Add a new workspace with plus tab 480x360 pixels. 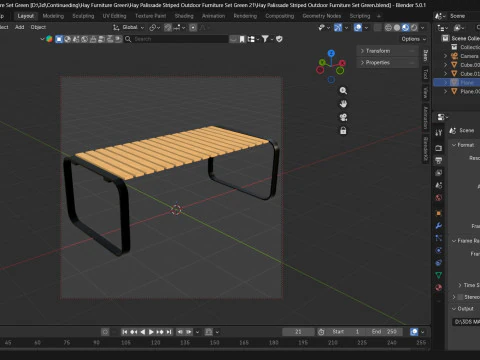point(379,16)
